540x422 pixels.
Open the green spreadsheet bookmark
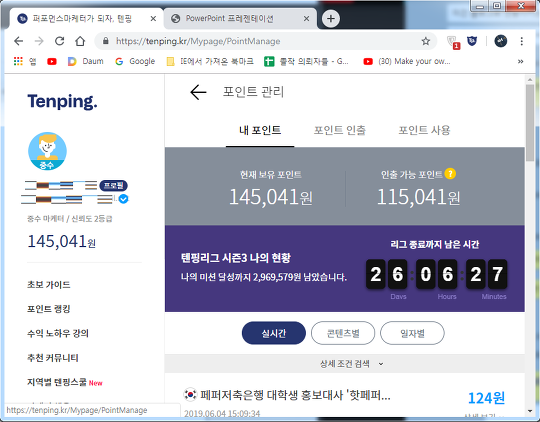306,61
